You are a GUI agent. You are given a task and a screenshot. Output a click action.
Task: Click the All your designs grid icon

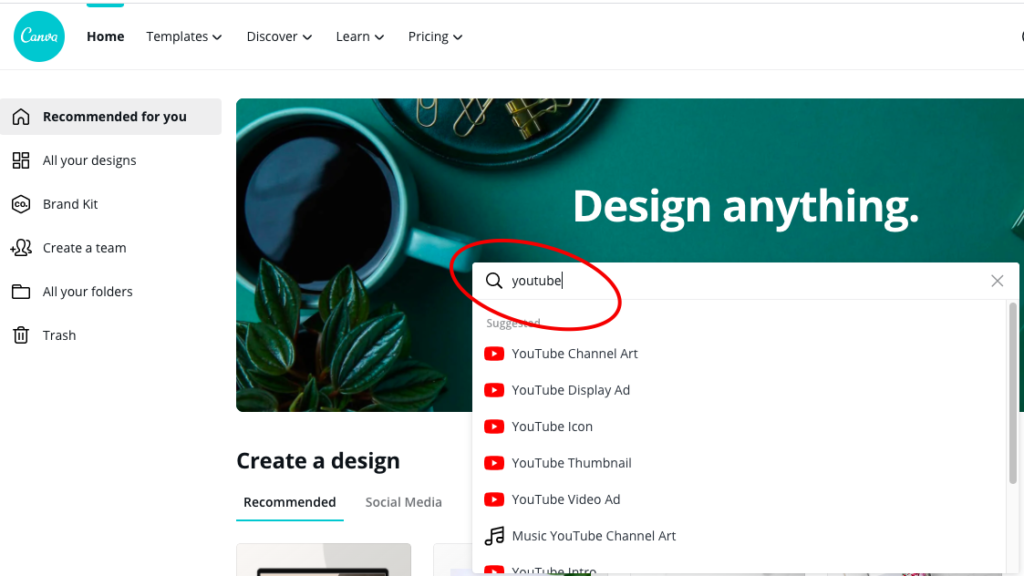pyautogui.click(x=21, y=161)
